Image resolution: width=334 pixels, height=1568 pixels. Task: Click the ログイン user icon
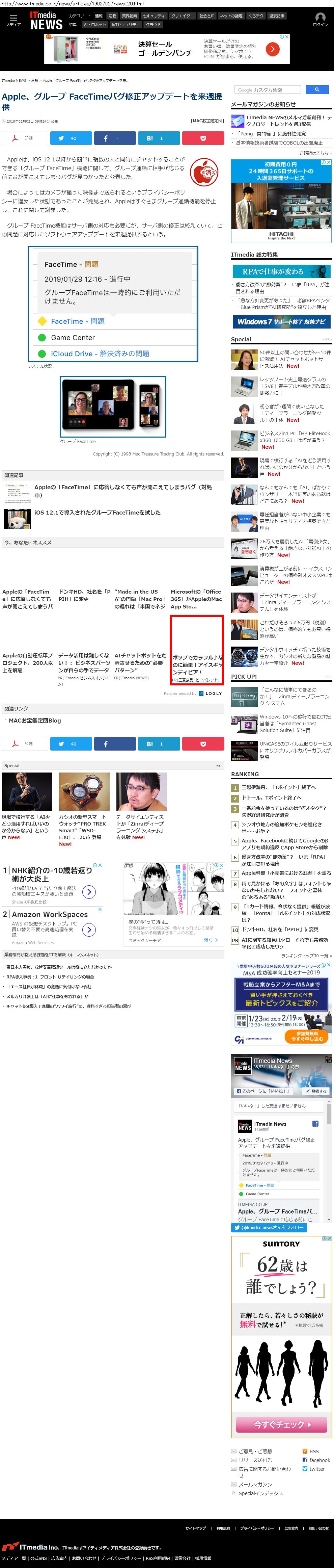pos(320,20)
